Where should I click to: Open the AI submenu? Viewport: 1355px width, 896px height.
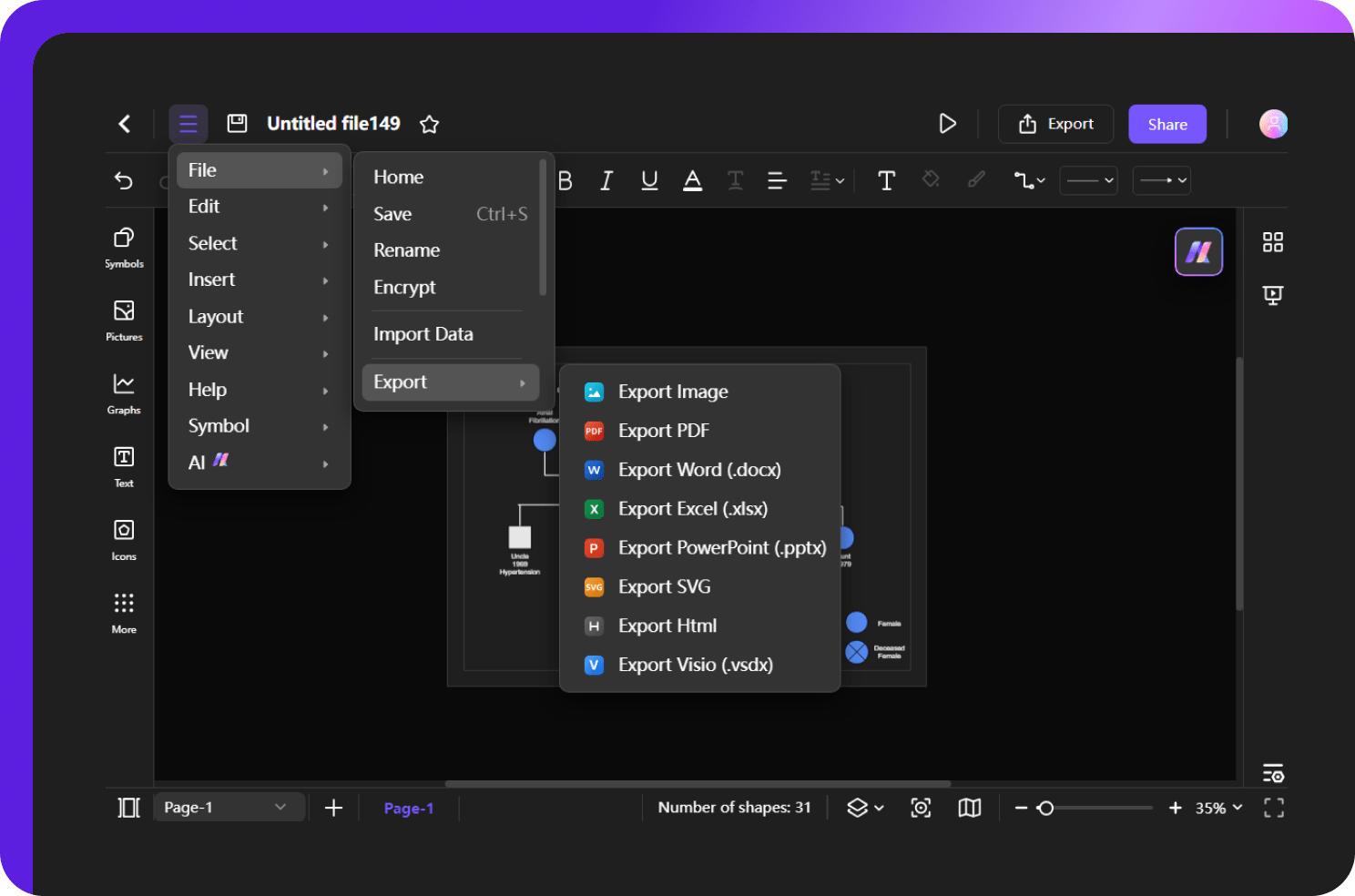click(260, 463)
